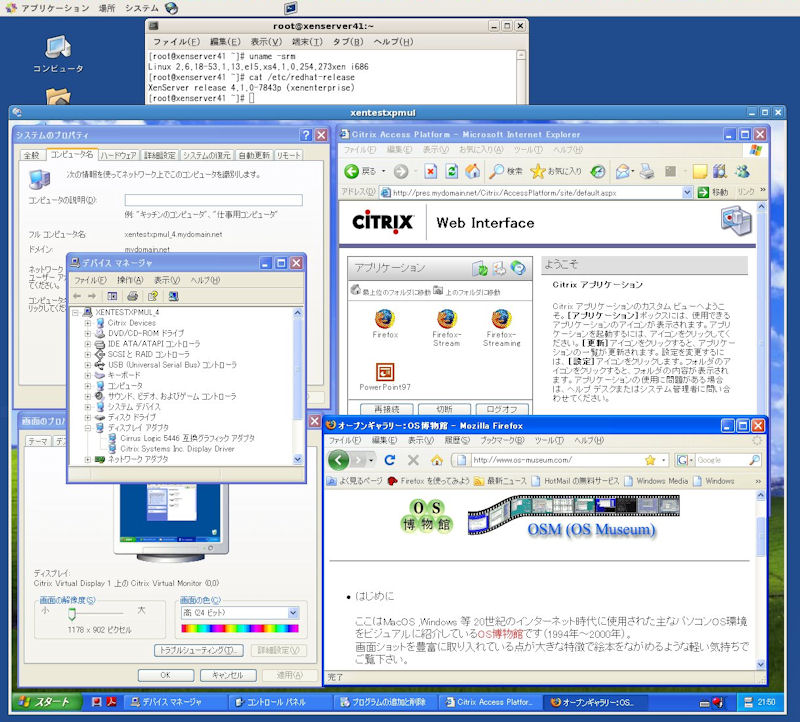Click the magnifier icon in Firefox search box
Image resolution: width=800 pixels, height=722 pixels.
(754, 460)
